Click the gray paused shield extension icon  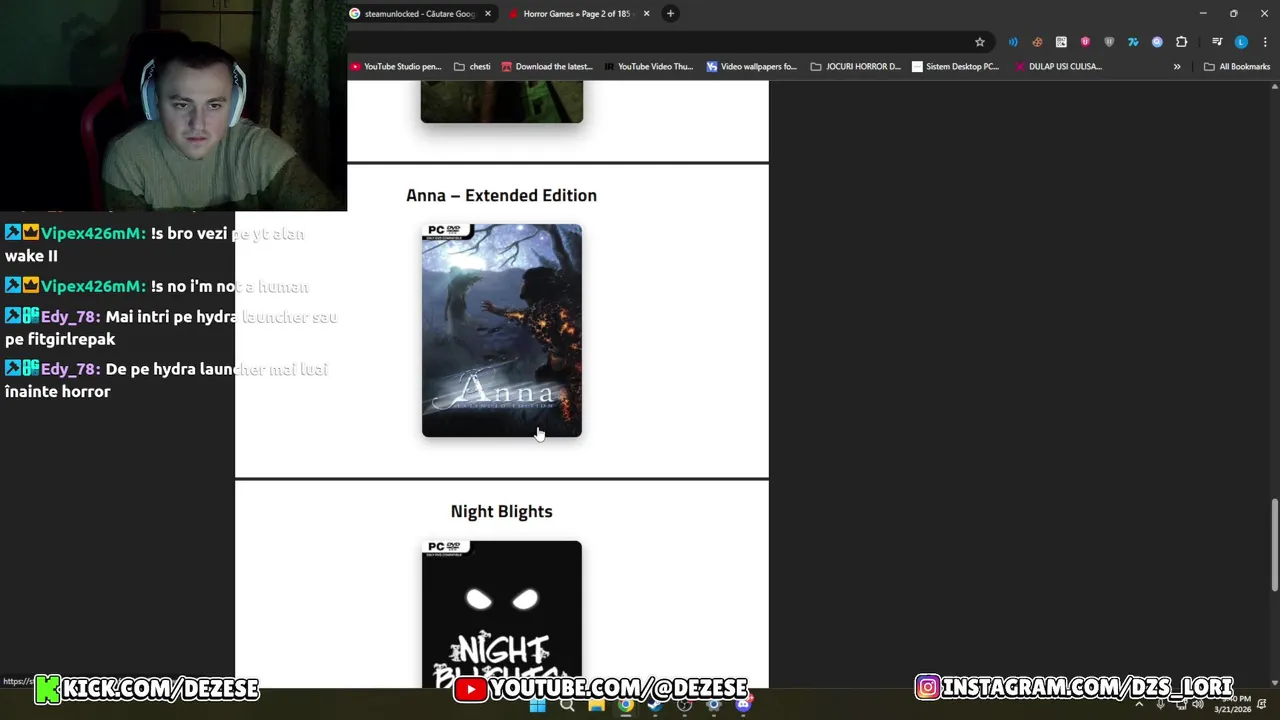point(1109,42)
